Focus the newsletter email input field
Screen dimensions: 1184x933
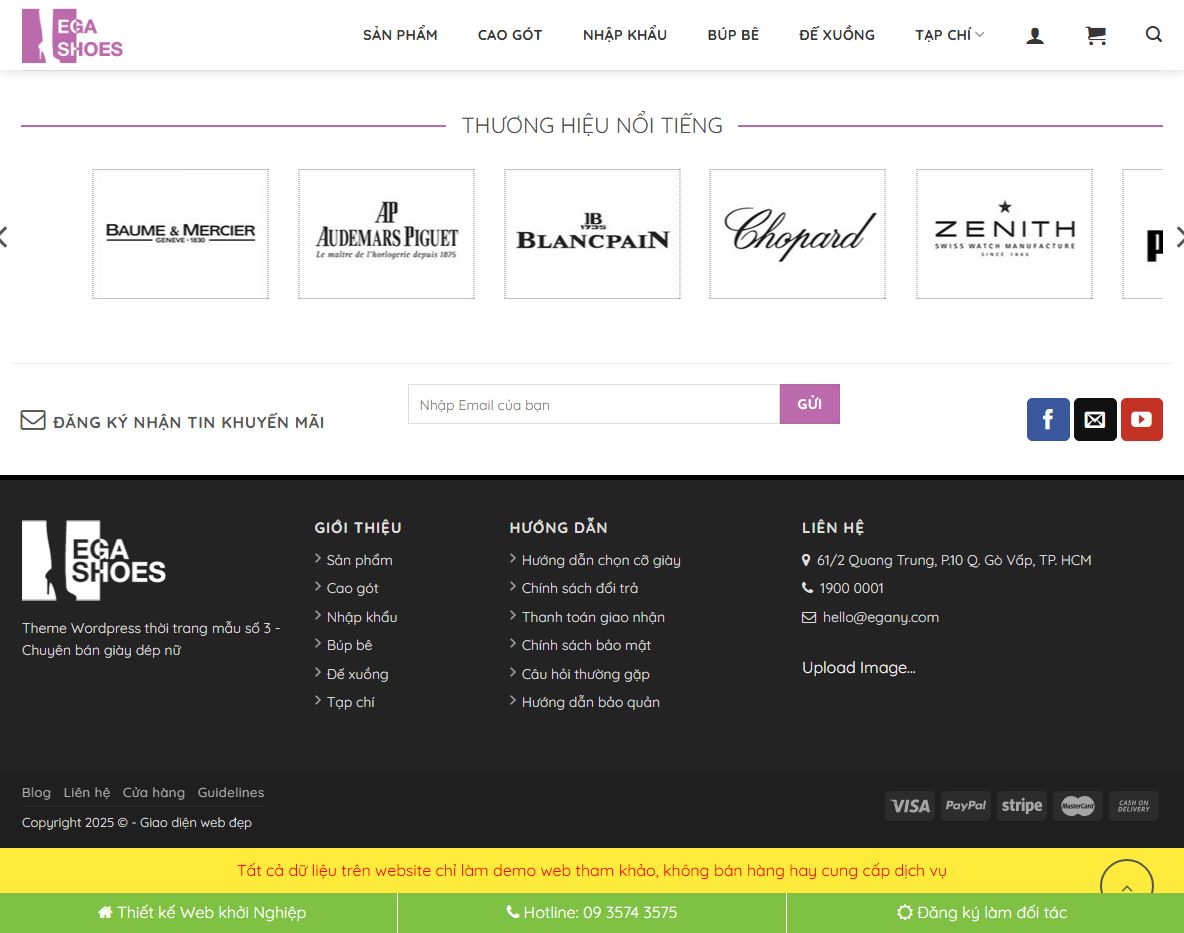[x=594, y=405]
